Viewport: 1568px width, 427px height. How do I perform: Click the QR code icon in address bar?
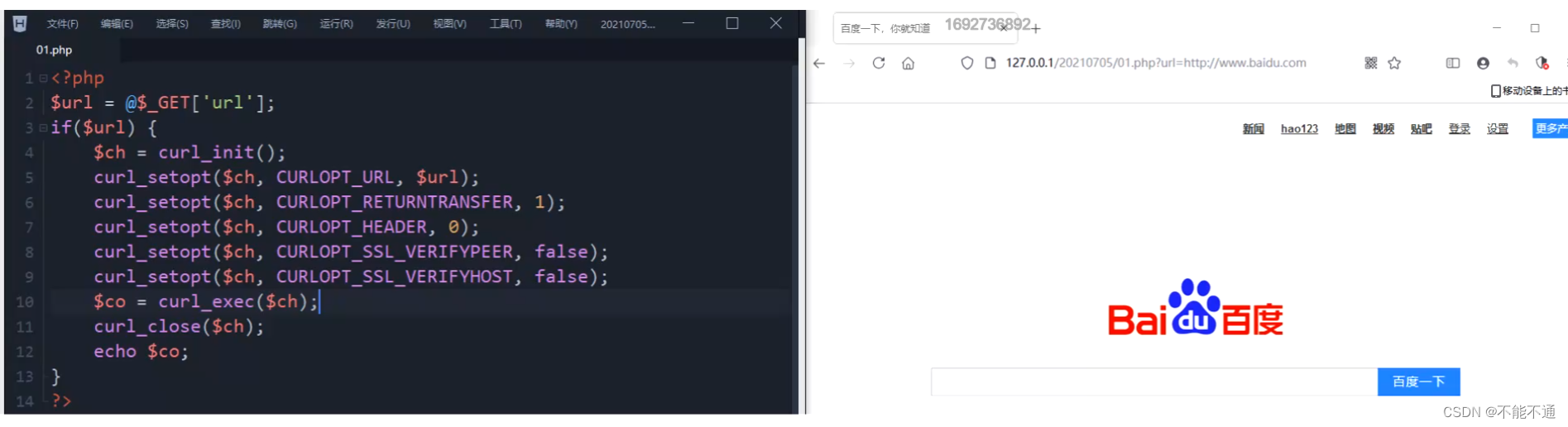tap(1371, 63)
